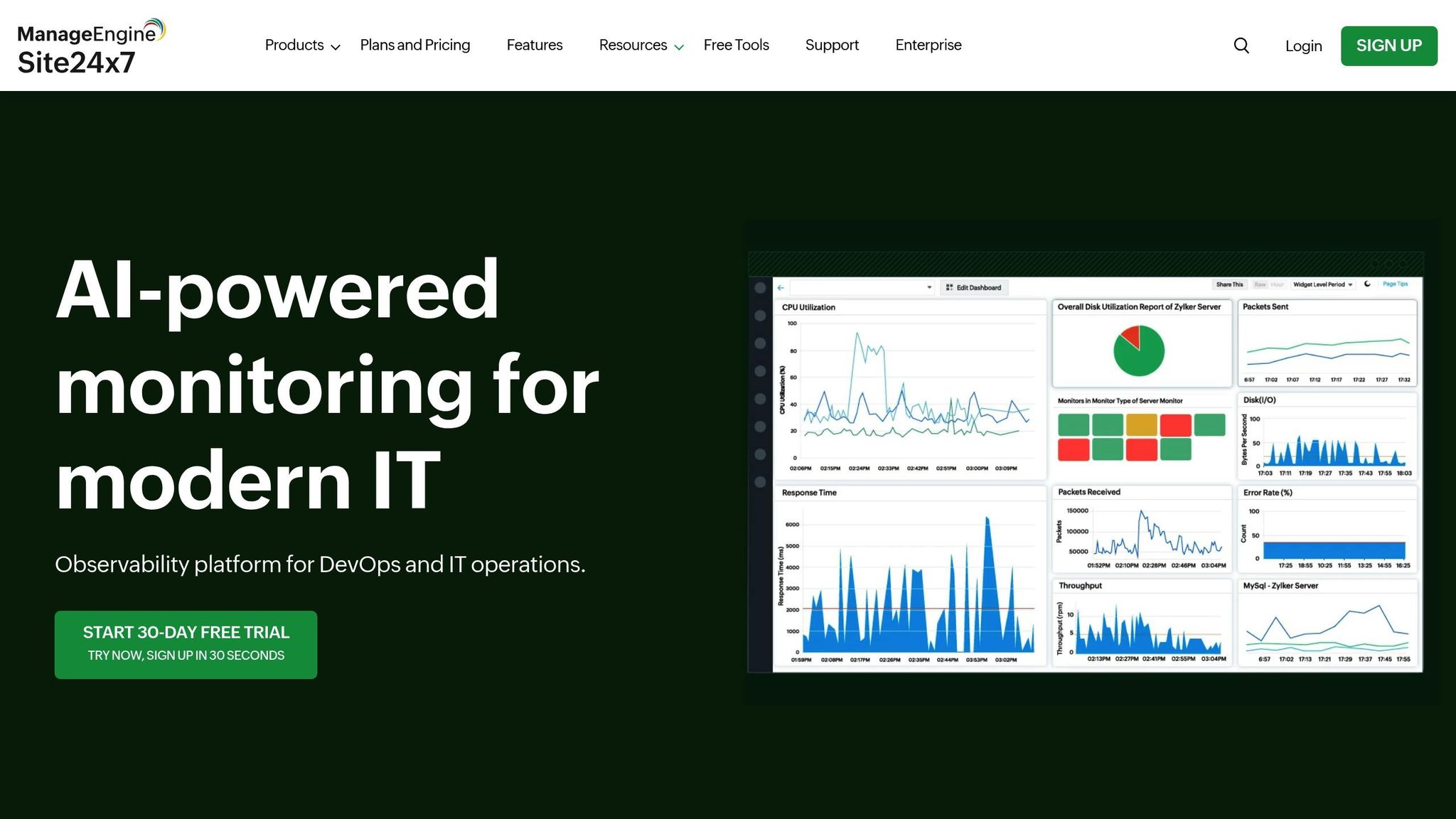Expand the Resources menu chevron
Image resolution: width=1456 pixels, height=819 pixels.
(678, 47)
